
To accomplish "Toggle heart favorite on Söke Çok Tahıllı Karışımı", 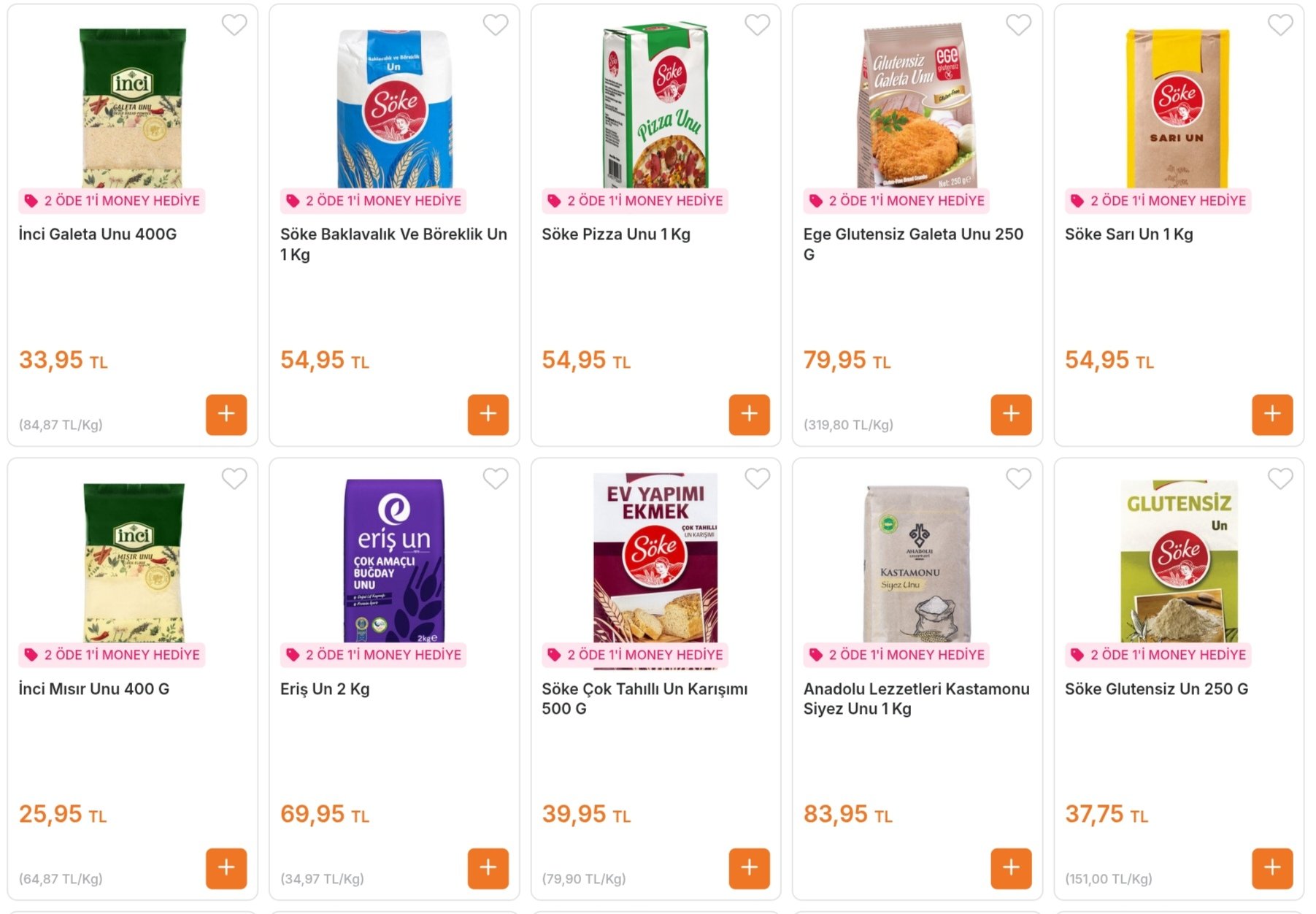I will pyautogui.click(x=757, y=479).
